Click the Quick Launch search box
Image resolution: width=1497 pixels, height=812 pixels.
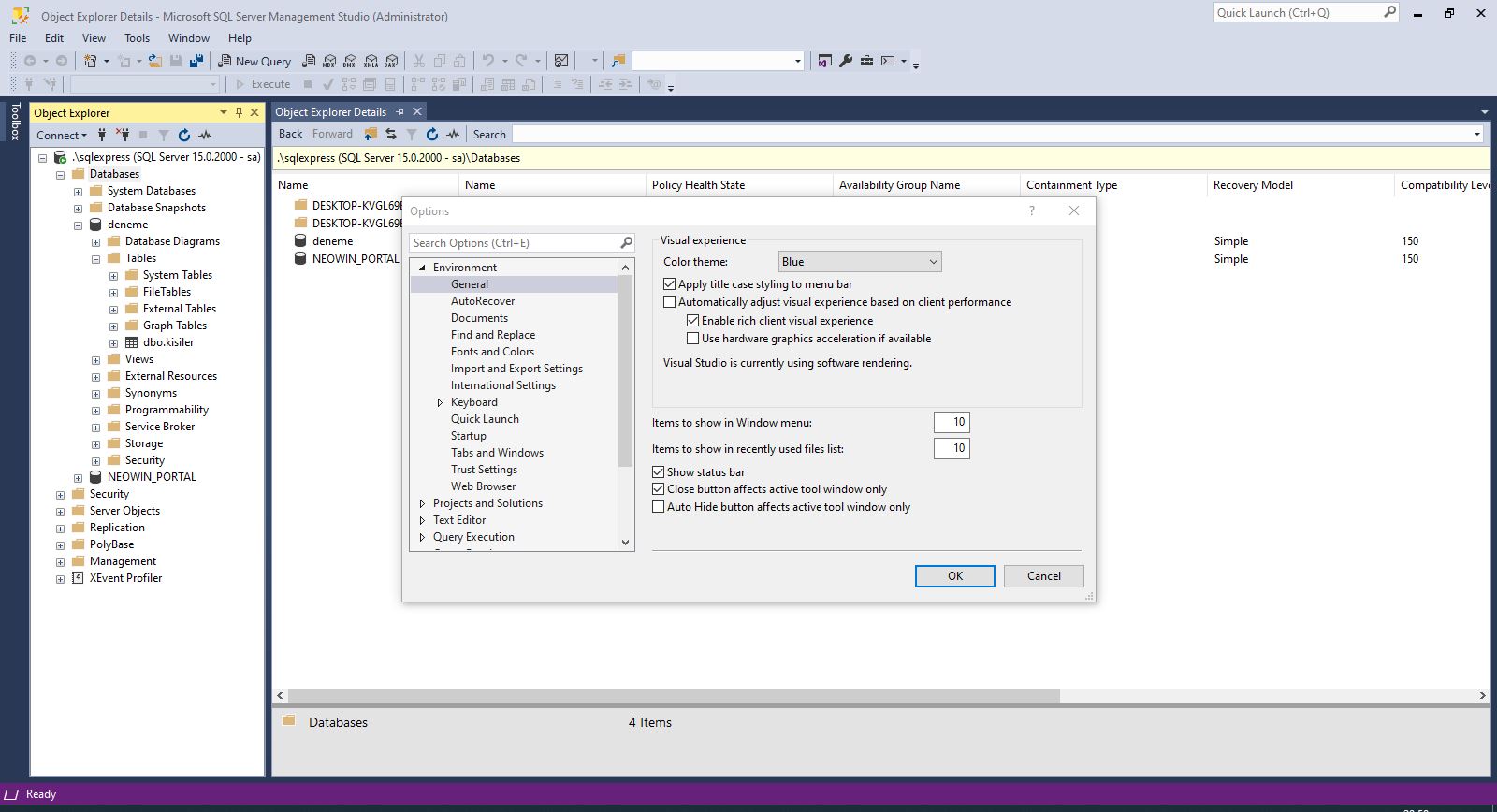pyautogui.click(x=1306, y=13)
